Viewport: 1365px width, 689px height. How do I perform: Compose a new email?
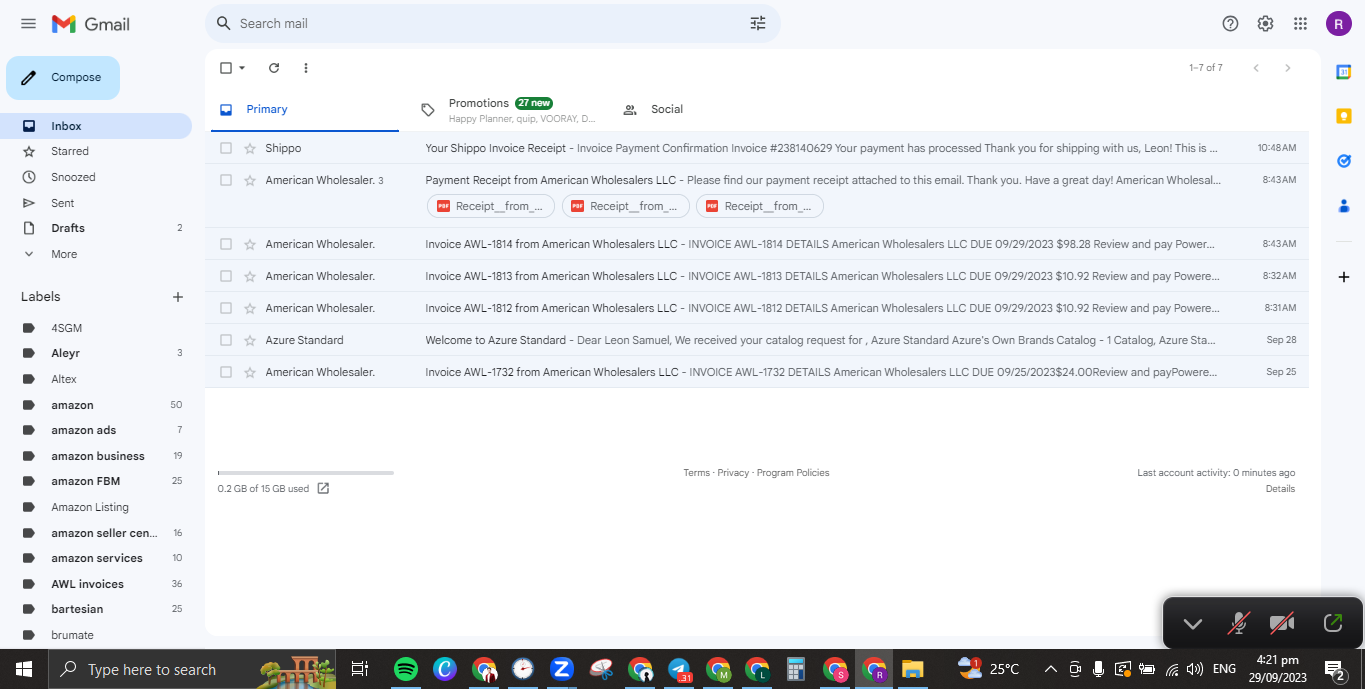[x=63, y=78]
